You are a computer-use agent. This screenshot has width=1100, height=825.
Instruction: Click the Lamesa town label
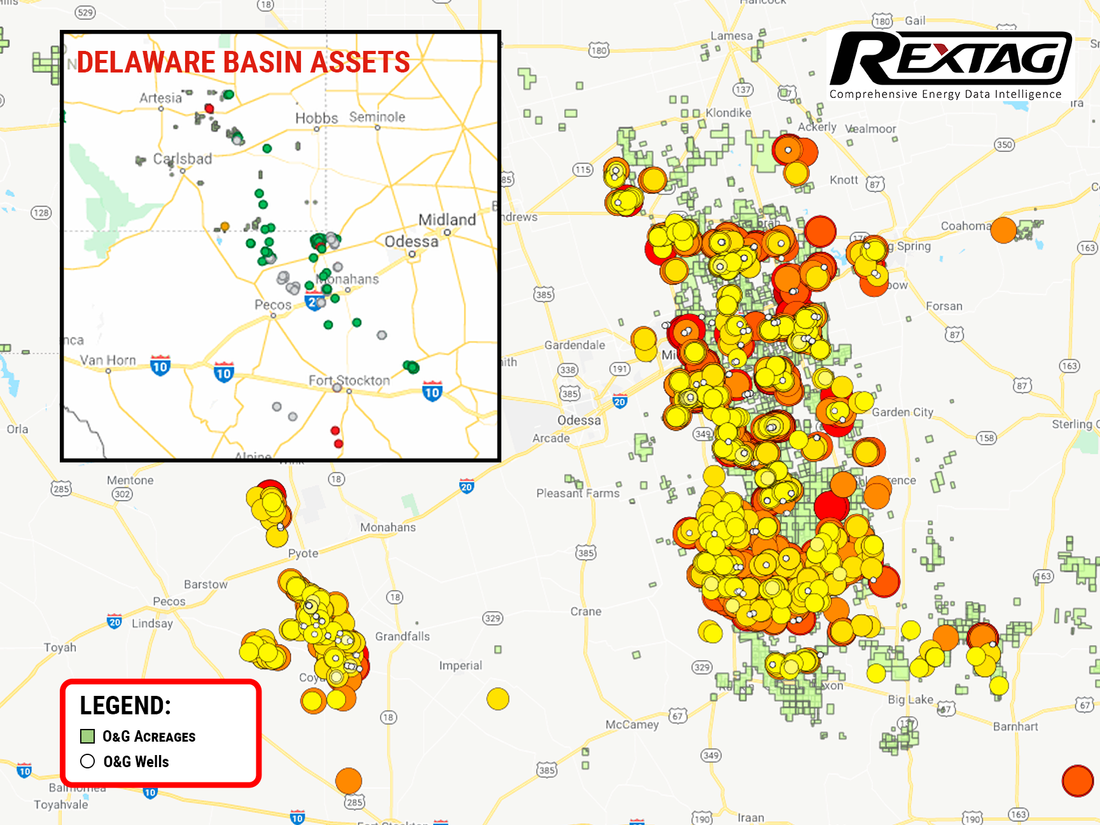pyautogui.click(x=730, y=36)
